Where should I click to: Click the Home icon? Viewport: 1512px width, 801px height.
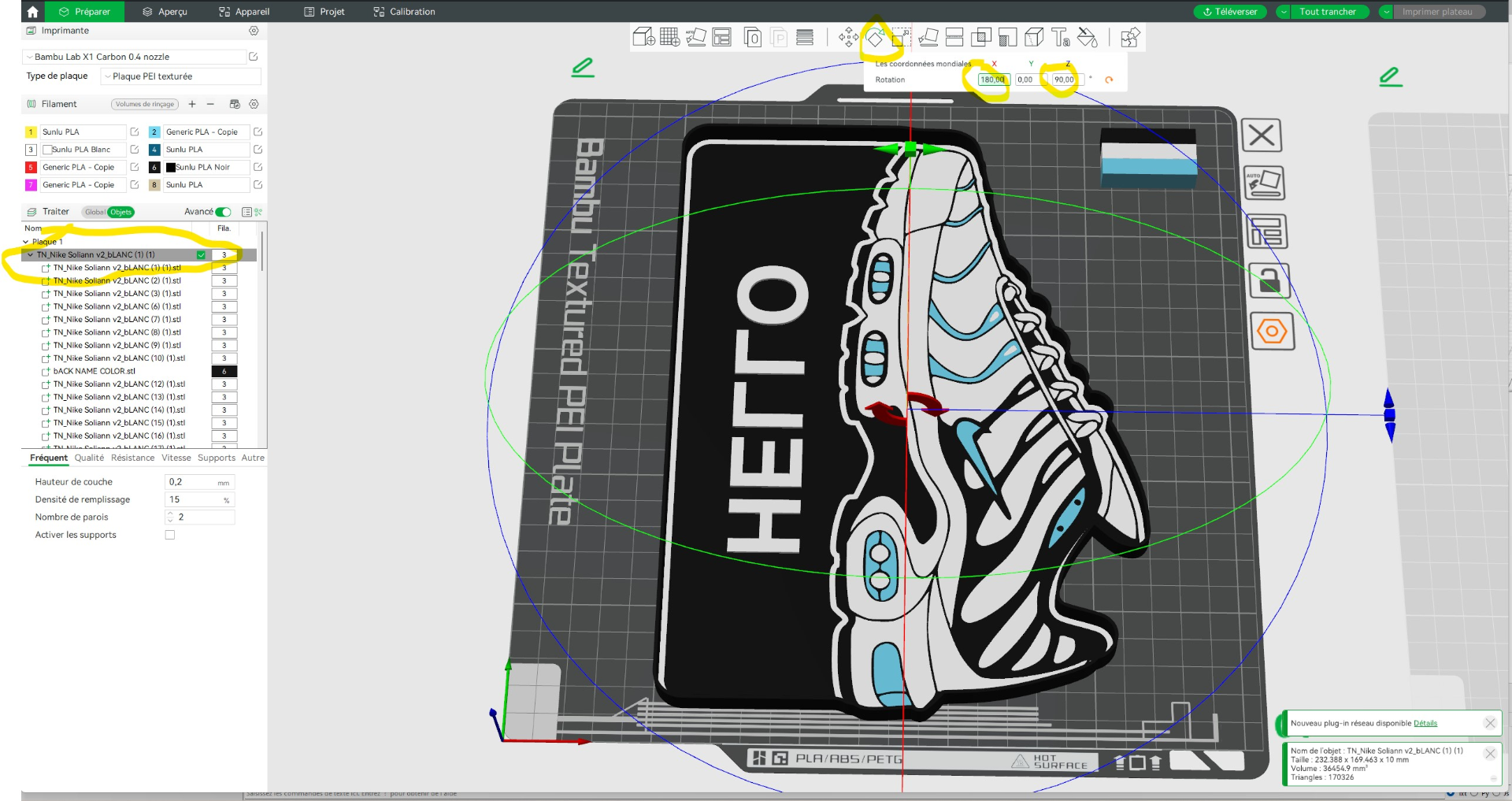32,12
